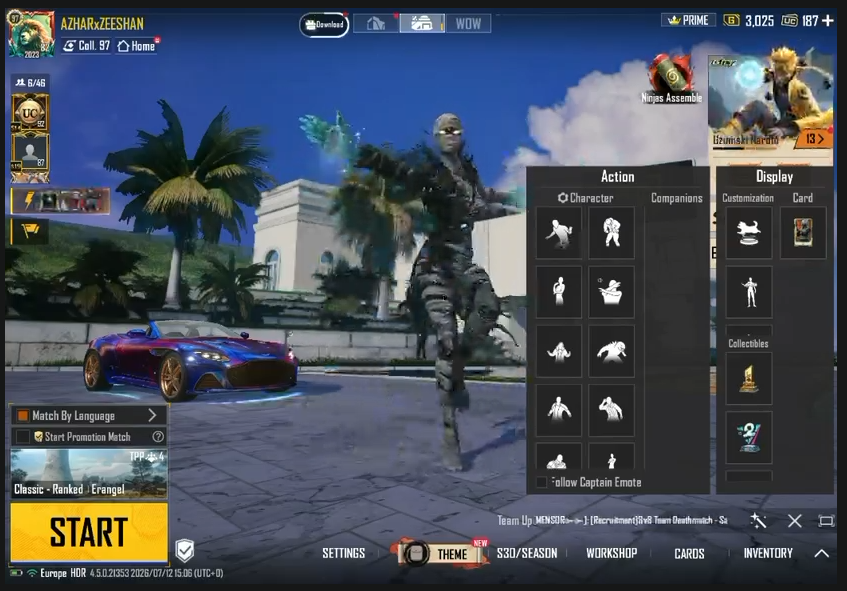The height and width of the screenshot is (591, 847).
Task: Play the arms-down standing emote
Action: coord(559,410)
